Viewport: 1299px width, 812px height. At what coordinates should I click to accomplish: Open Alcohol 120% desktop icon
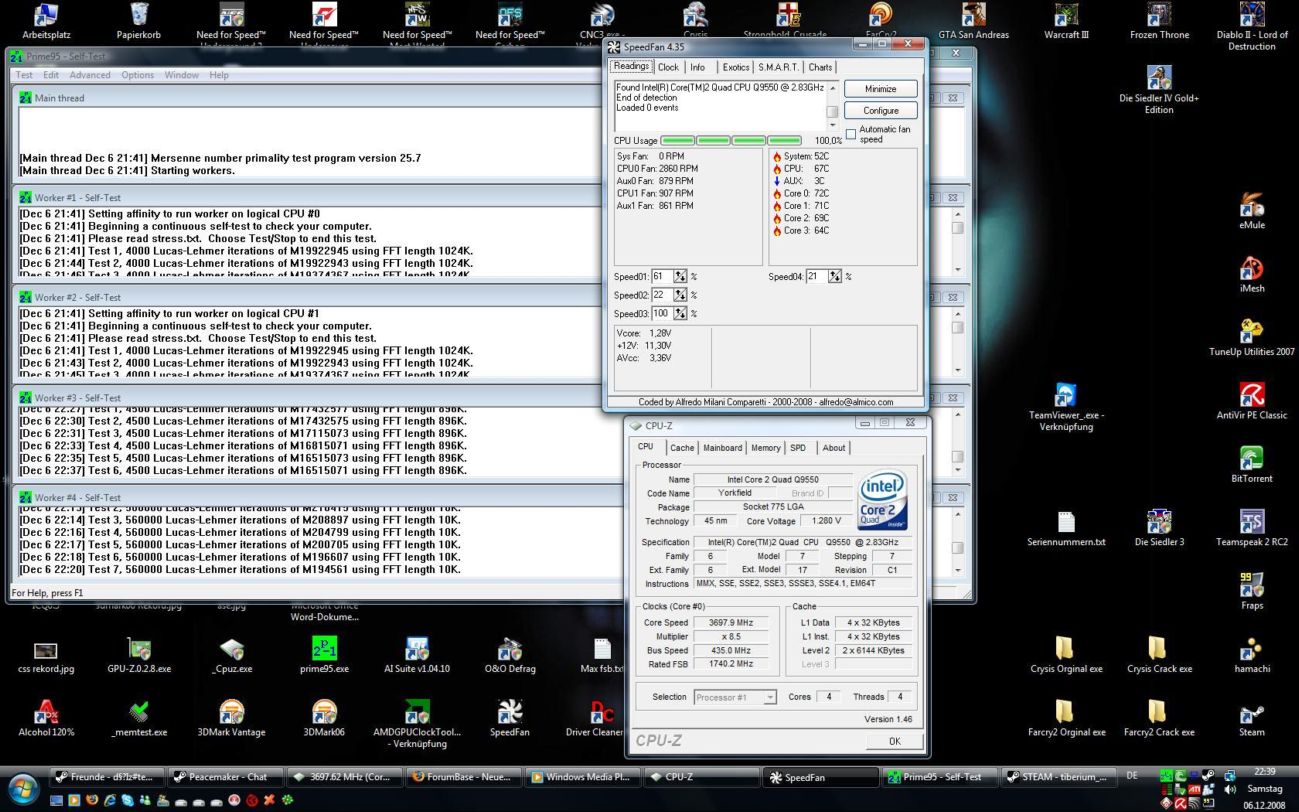(46, 716)
